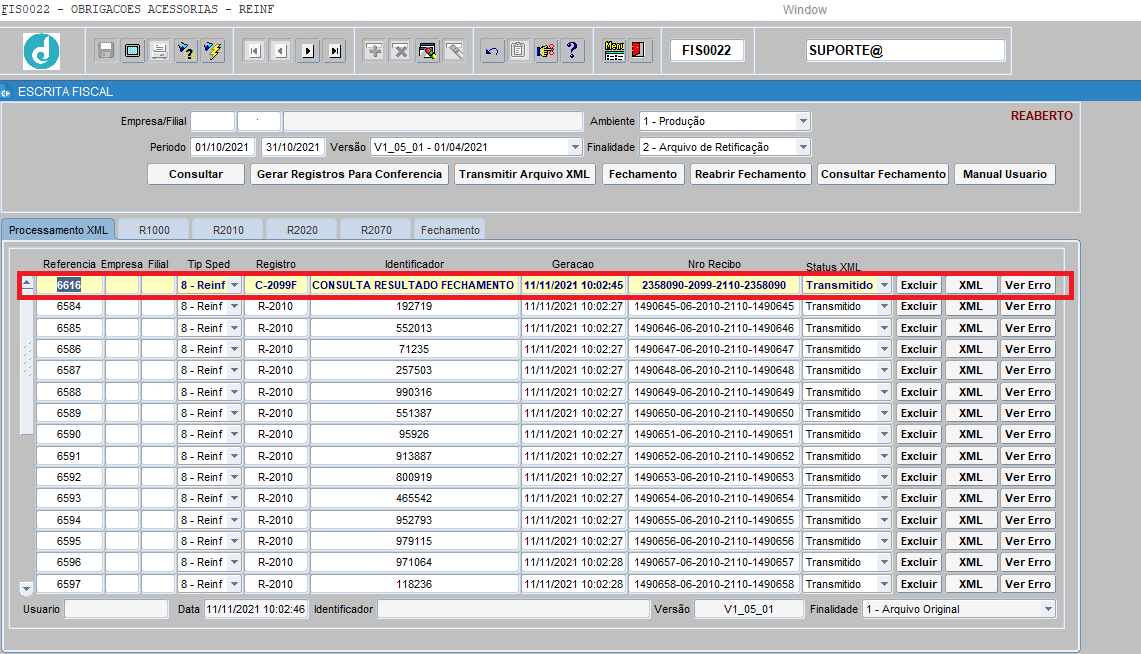Select Referencia cell 6591
Screen dimensions: 1141x654
(69, 456)
